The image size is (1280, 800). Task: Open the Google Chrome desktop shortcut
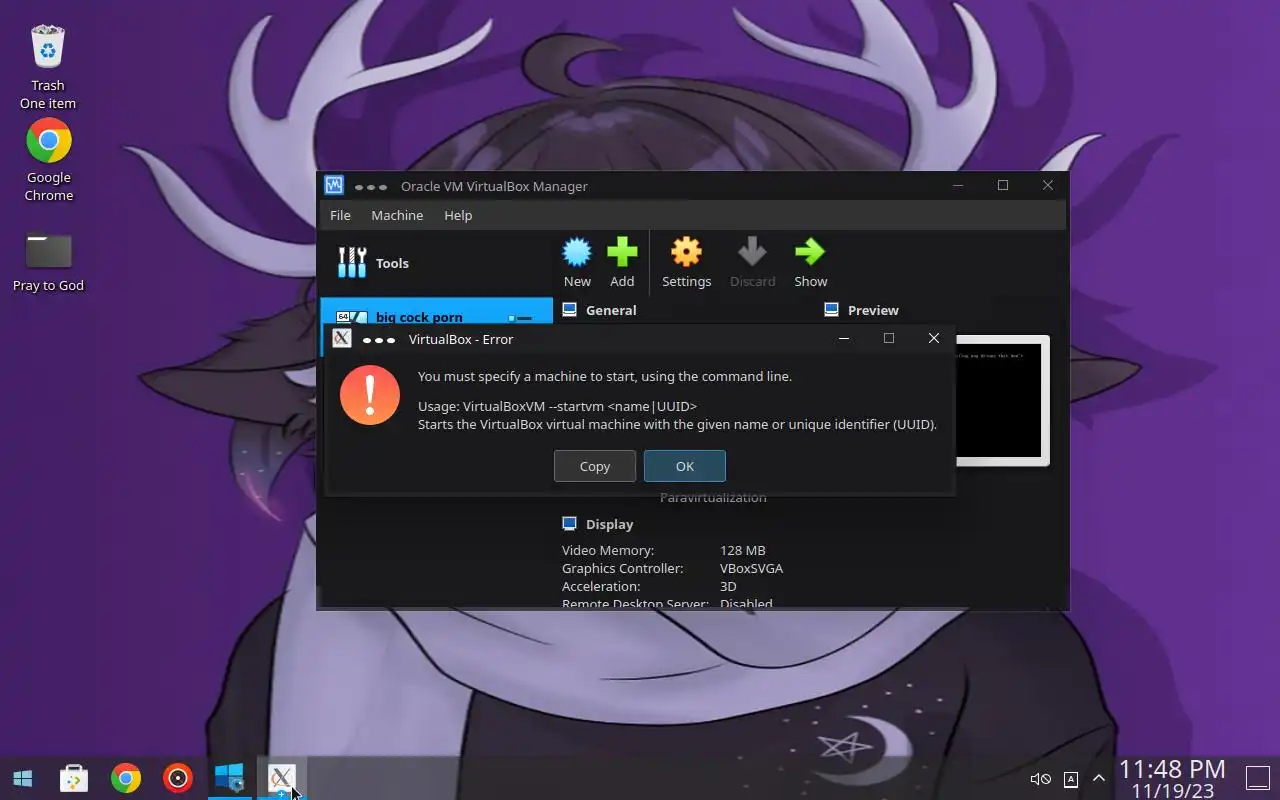pos(49,160)
